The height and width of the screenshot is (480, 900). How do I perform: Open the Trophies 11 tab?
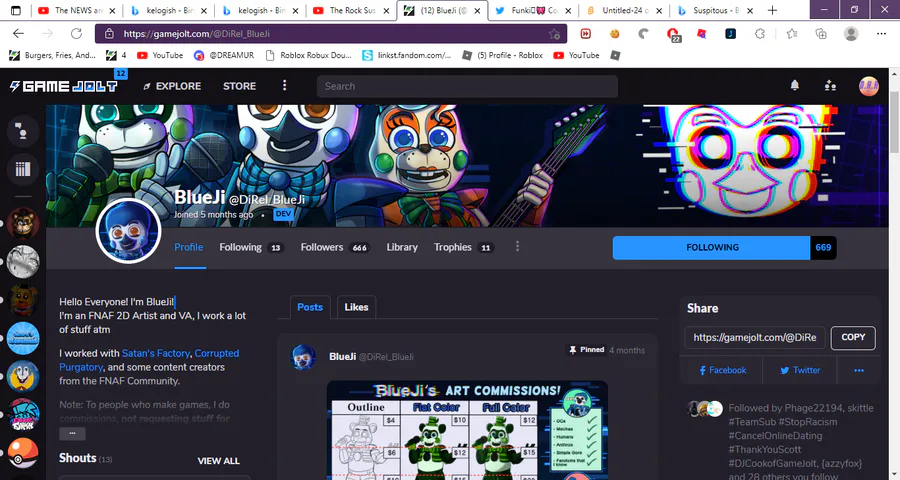point(463,247)
